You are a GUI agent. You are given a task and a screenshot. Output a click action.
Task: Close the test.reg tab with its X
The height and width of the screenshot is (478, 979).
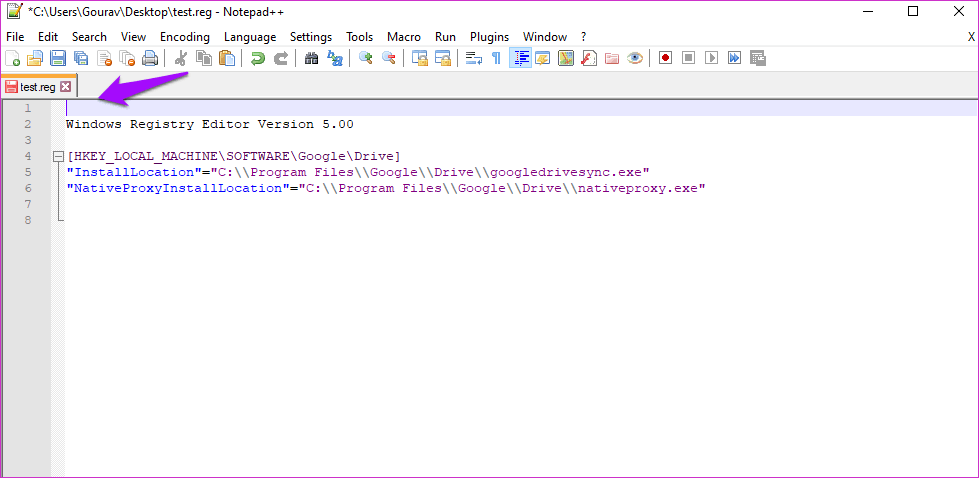pyautogui.click(x=66, y=87)
